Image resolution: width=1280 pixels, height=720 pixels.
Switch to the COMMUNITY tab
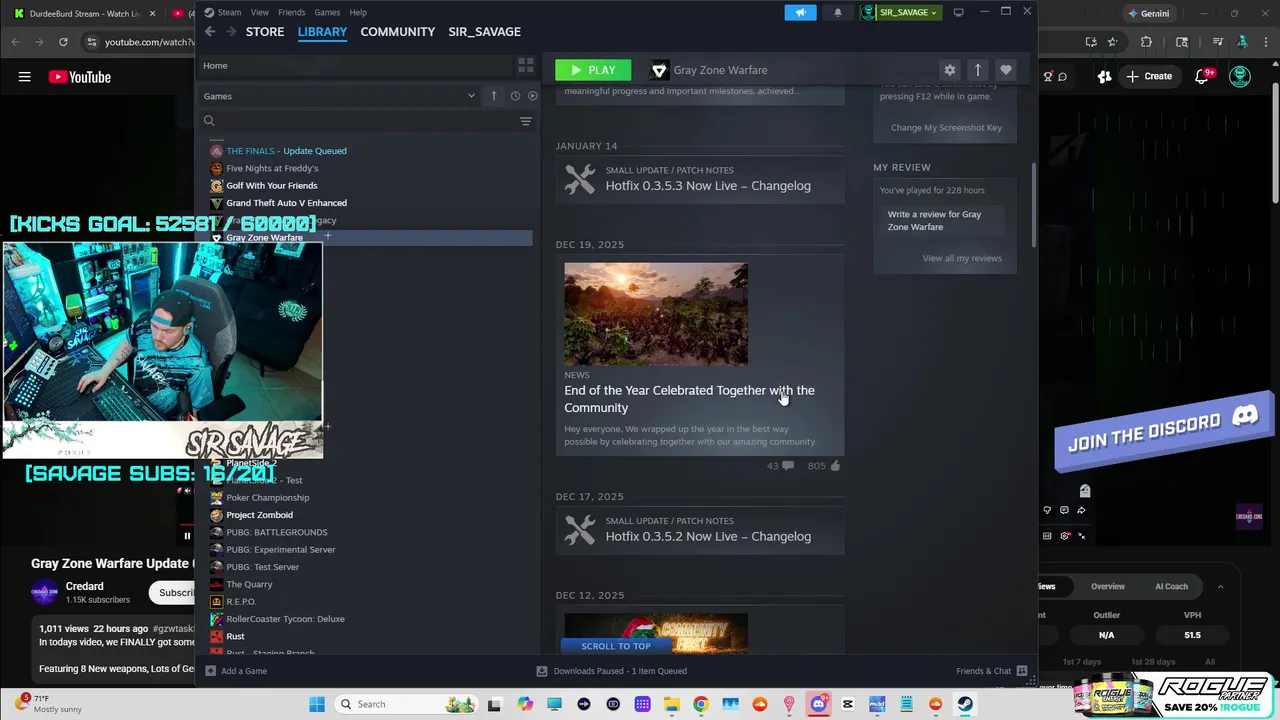coord(397,32)
